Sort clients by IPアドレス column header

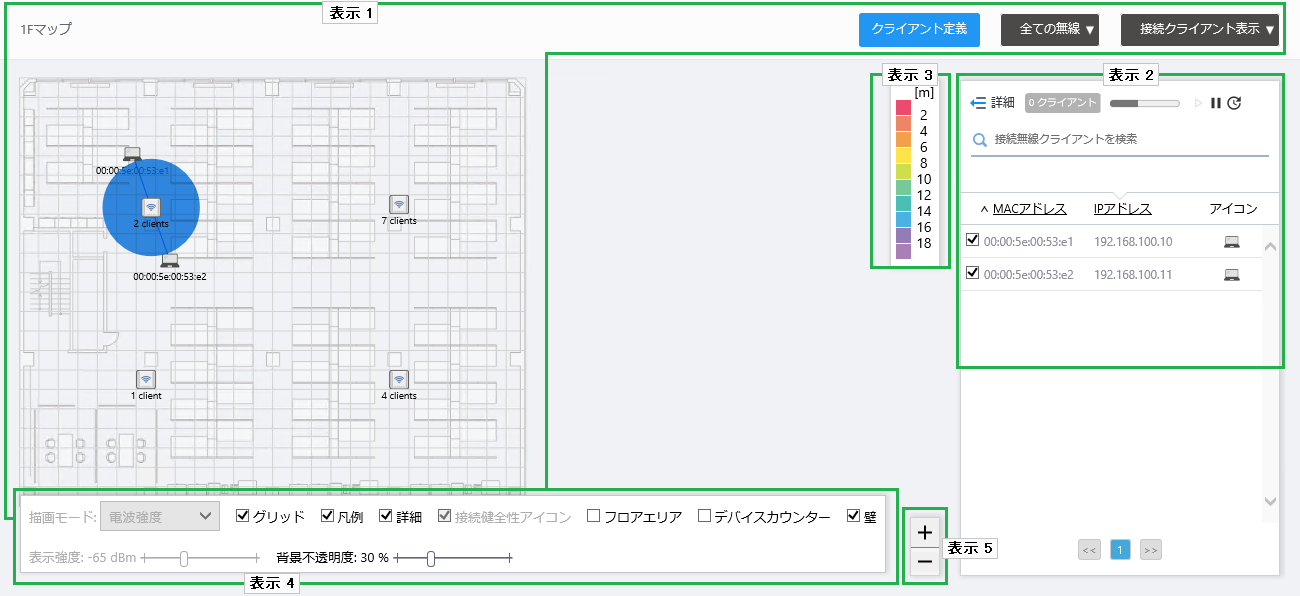point(1122,209)
